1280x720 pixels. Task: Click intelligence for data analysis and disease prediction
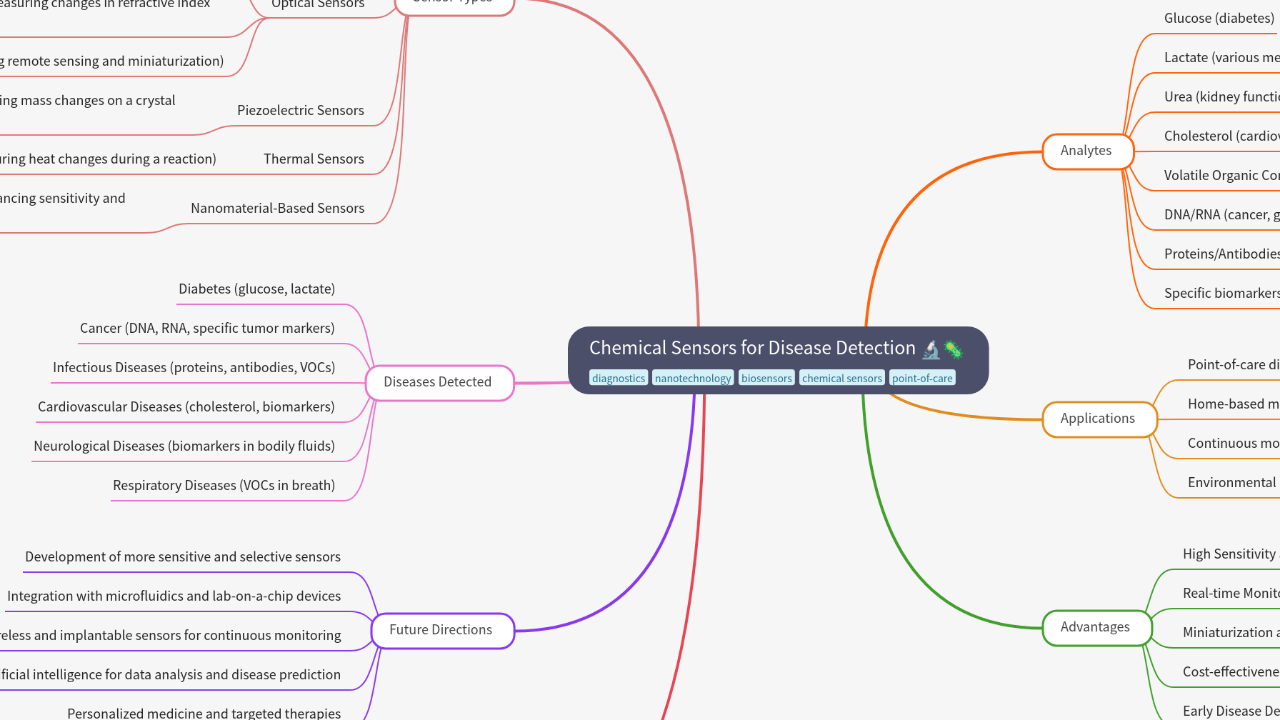click(170, 675)
